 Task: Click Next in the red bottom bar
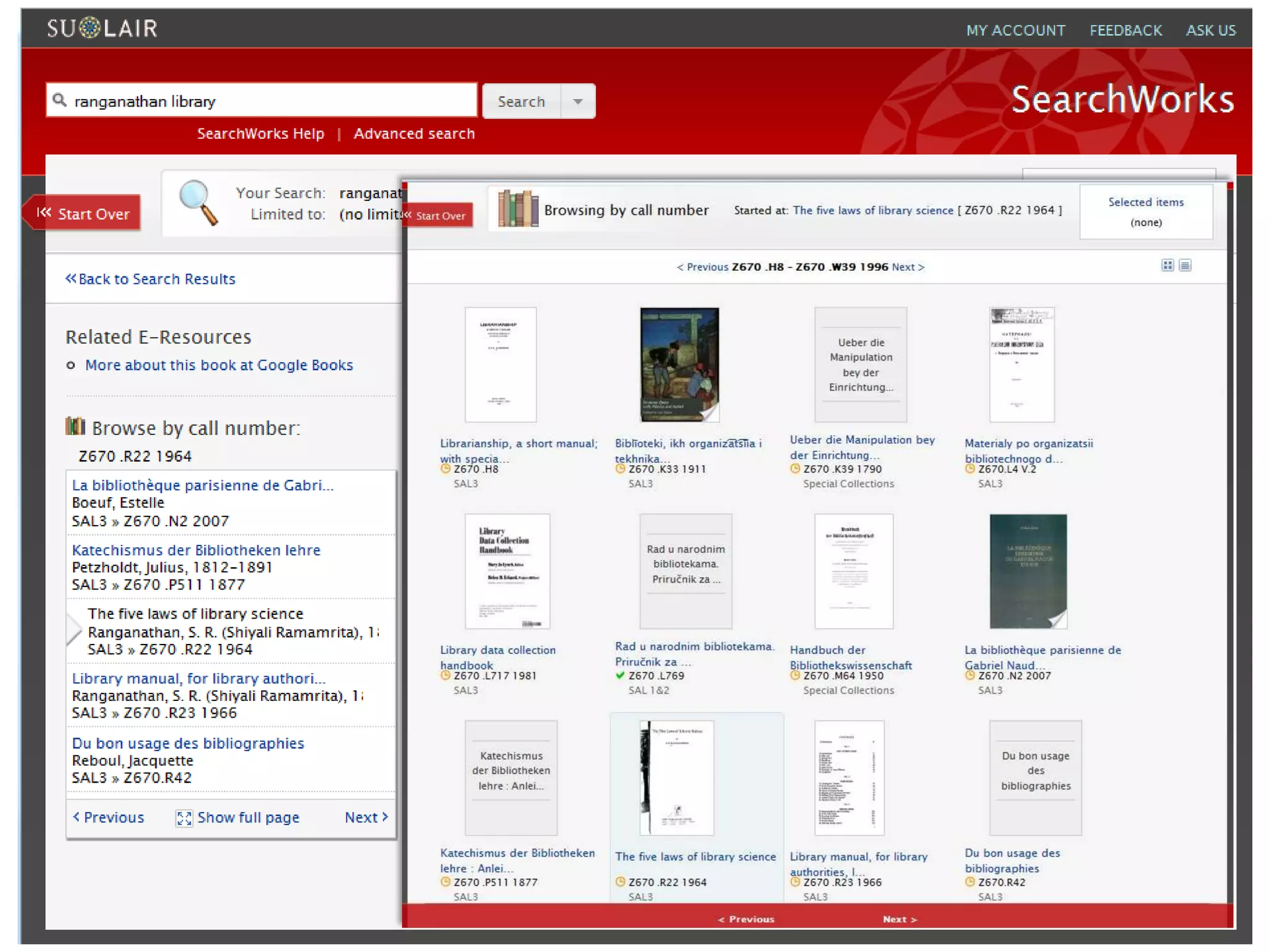point(899,919)
